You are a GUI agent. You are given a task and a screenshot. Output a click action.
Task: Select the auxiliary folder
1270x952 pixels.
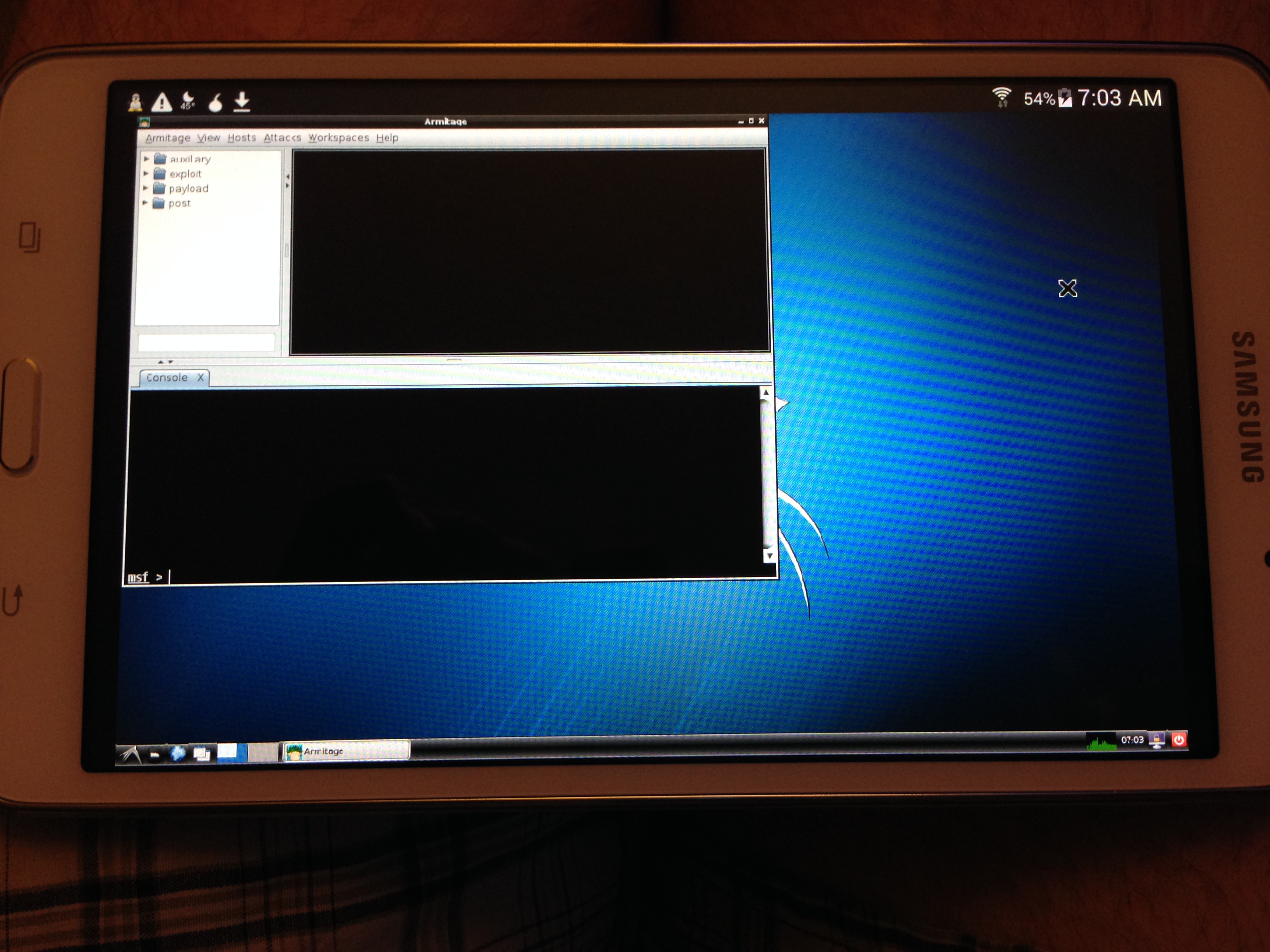pos(182,159)
